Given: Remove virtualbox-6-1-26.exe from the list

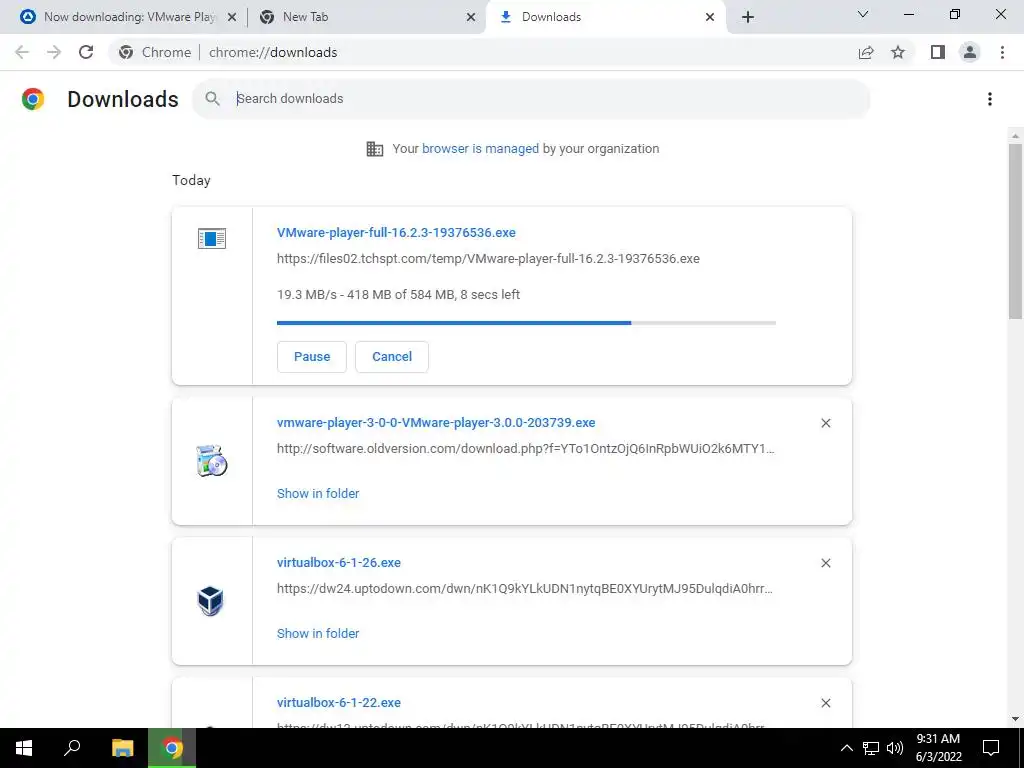Looking at the screenshot, I should tap(825, 563).
